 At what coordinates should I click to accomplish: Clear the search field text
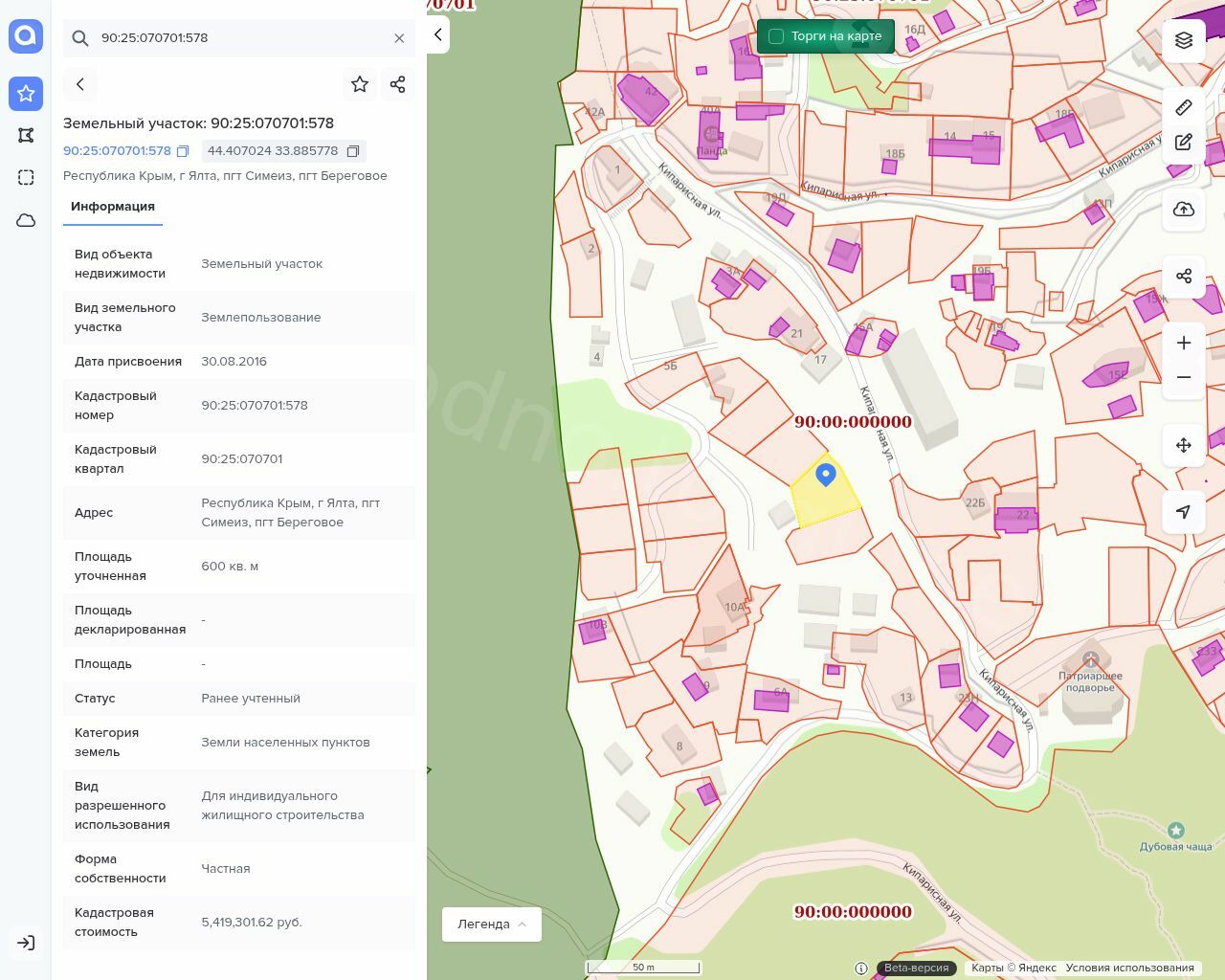pos(399,38)
